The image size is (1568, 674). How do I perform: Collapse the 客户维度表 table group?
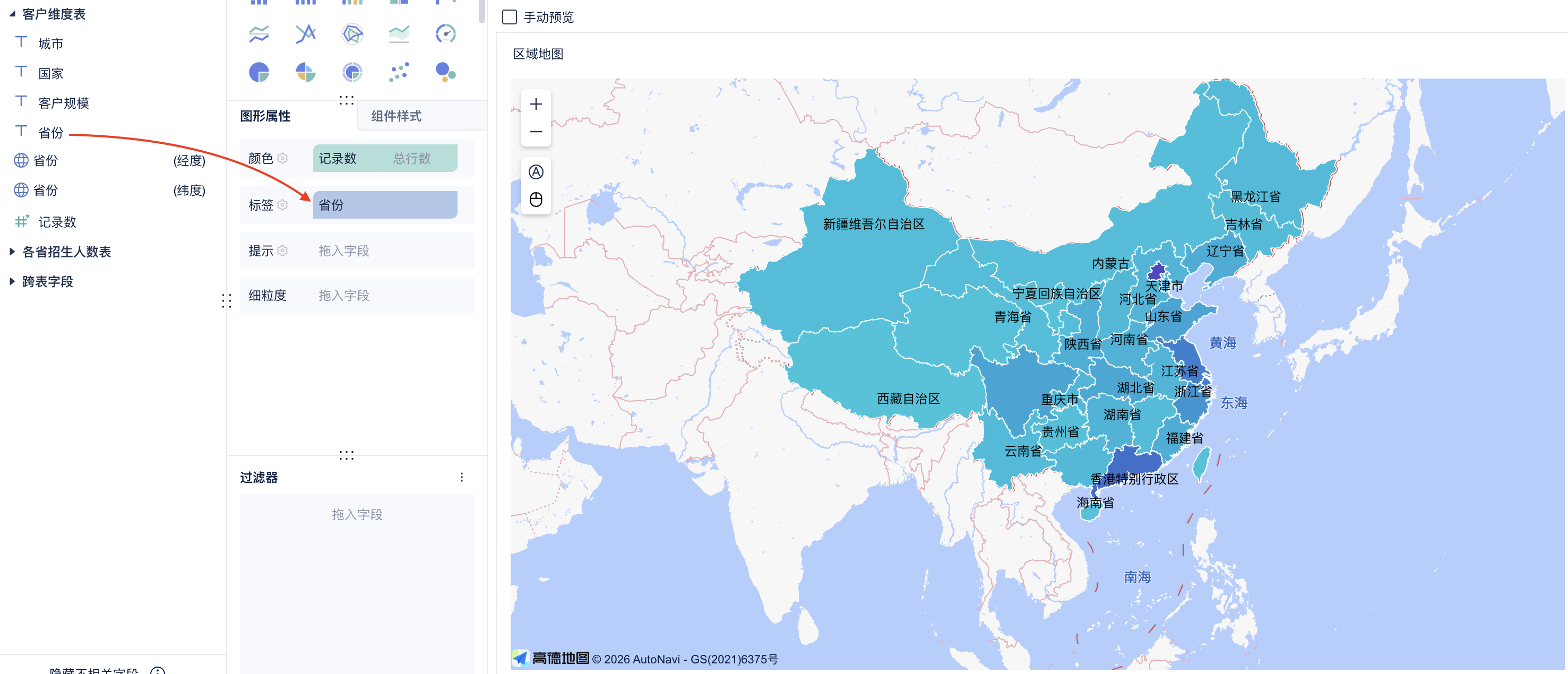tap(12, 14)
